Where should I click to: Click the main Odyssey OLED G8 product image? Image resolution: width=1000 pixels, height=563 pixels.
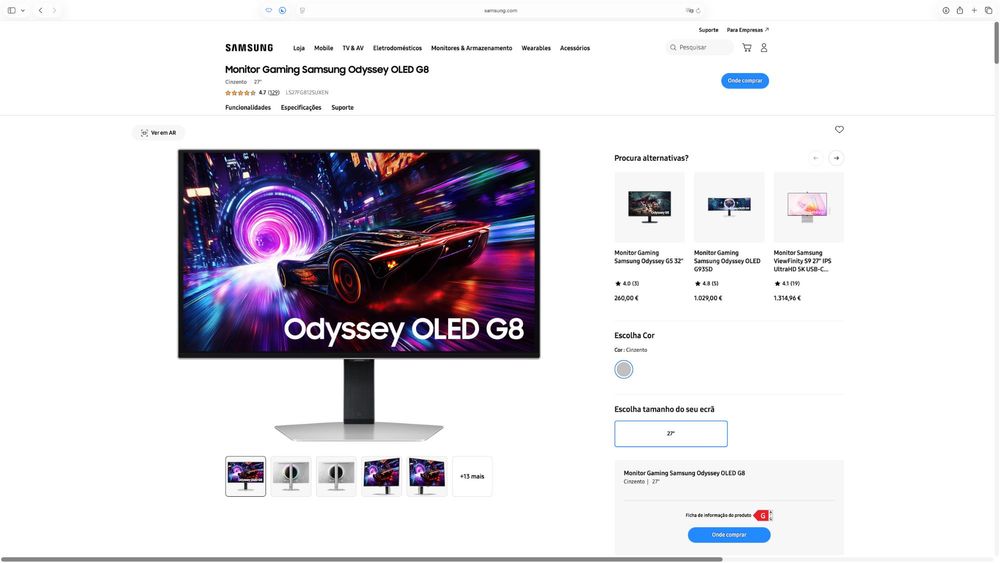359,295
